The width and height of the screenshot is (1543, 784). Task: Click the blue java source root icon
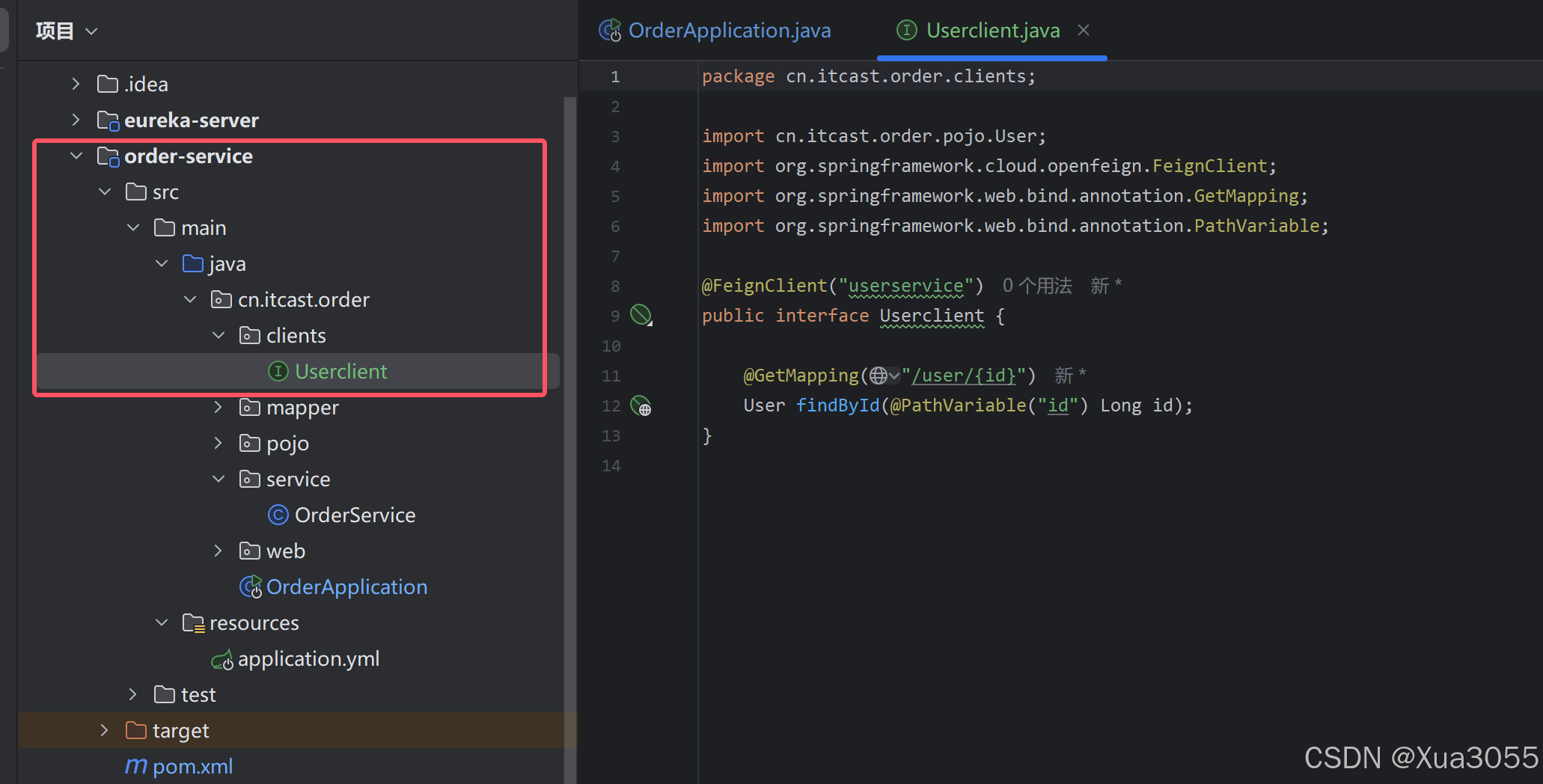click(193, 263)
